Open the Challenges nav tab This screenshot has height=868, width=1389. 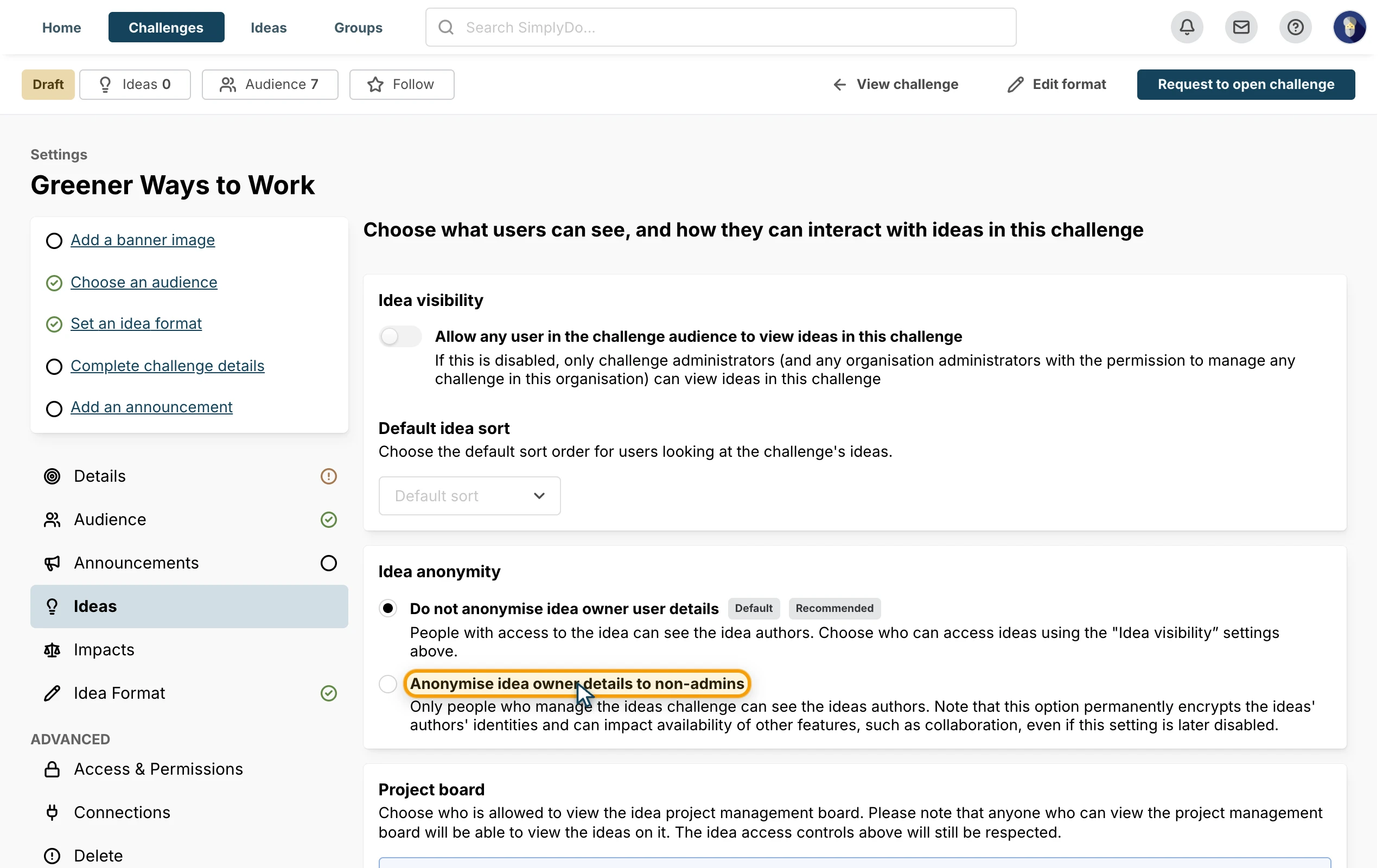pyautogui.click(x=166, y=27)
